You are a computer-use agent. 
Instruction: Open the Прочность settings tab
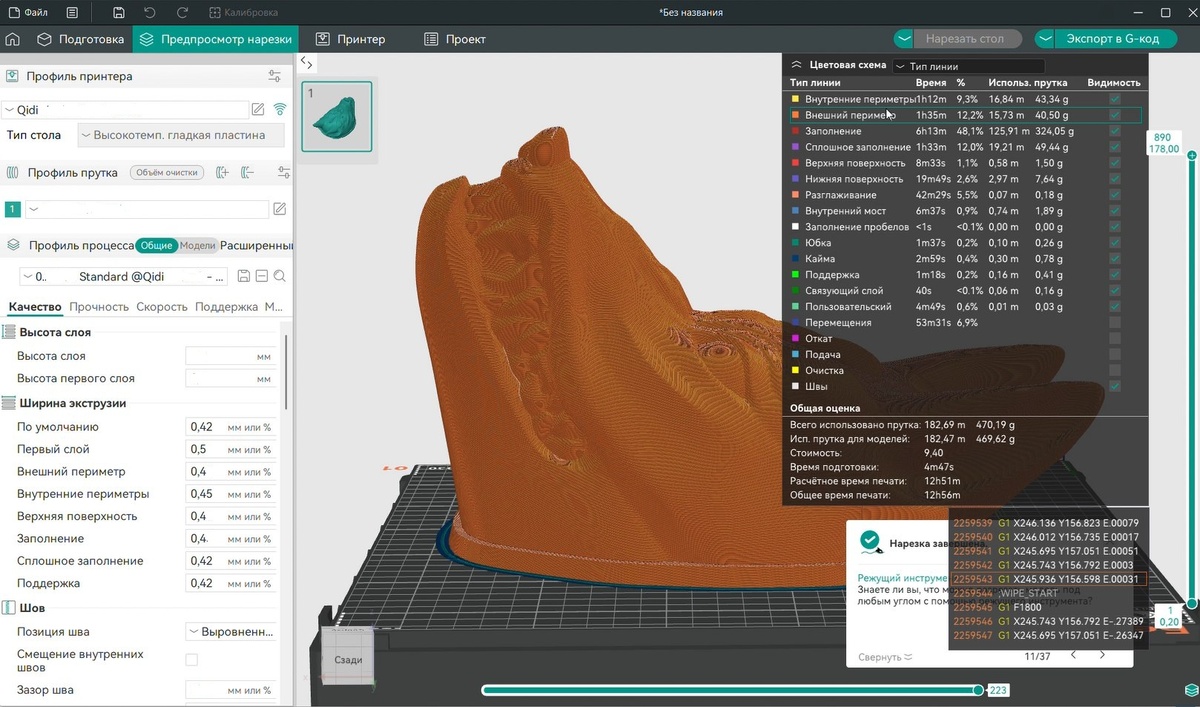tap(99, 307)
